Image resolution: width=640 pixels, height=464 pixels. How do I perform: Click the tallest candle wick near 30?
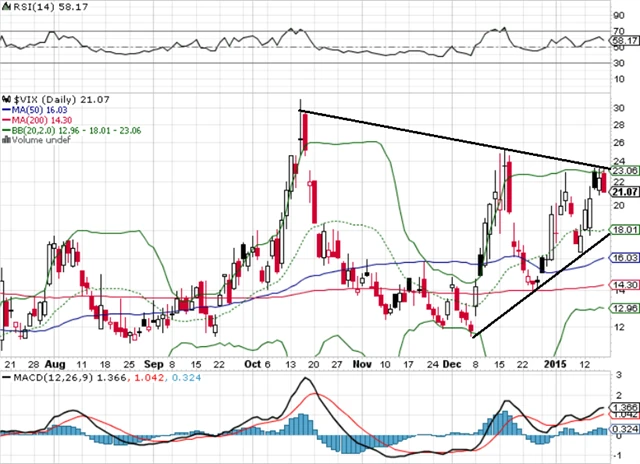click(301, 104)
